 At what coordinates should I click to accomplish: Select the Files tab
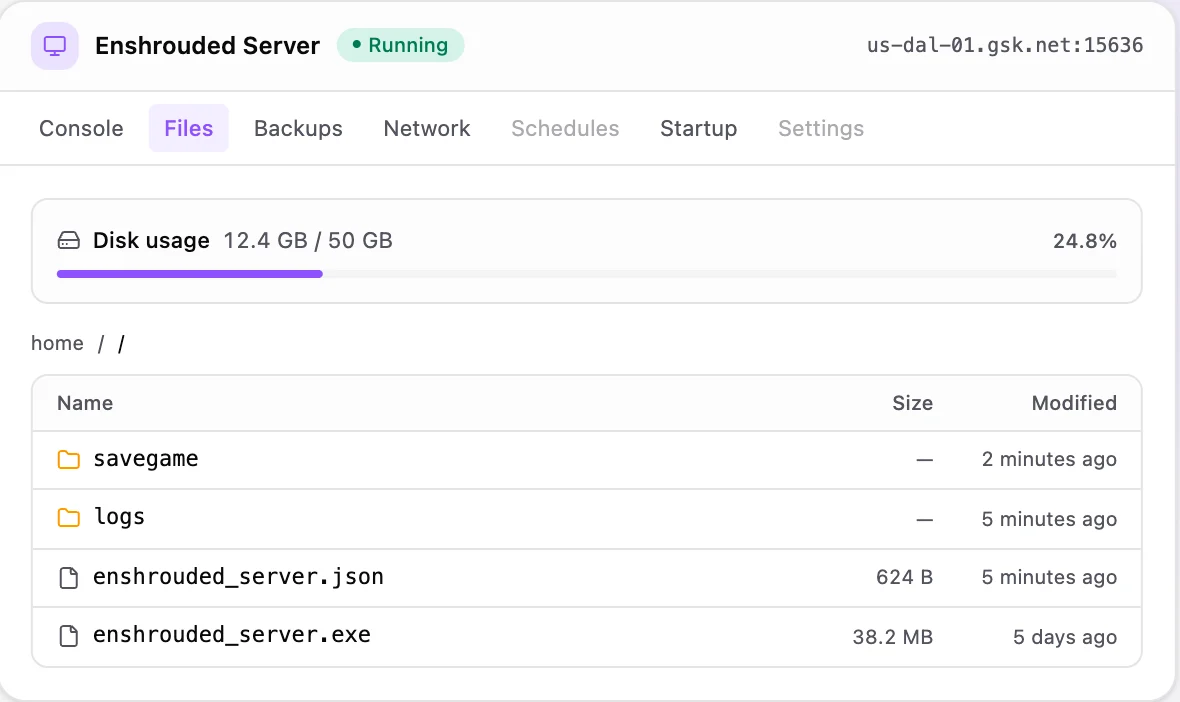click(189, 129)
